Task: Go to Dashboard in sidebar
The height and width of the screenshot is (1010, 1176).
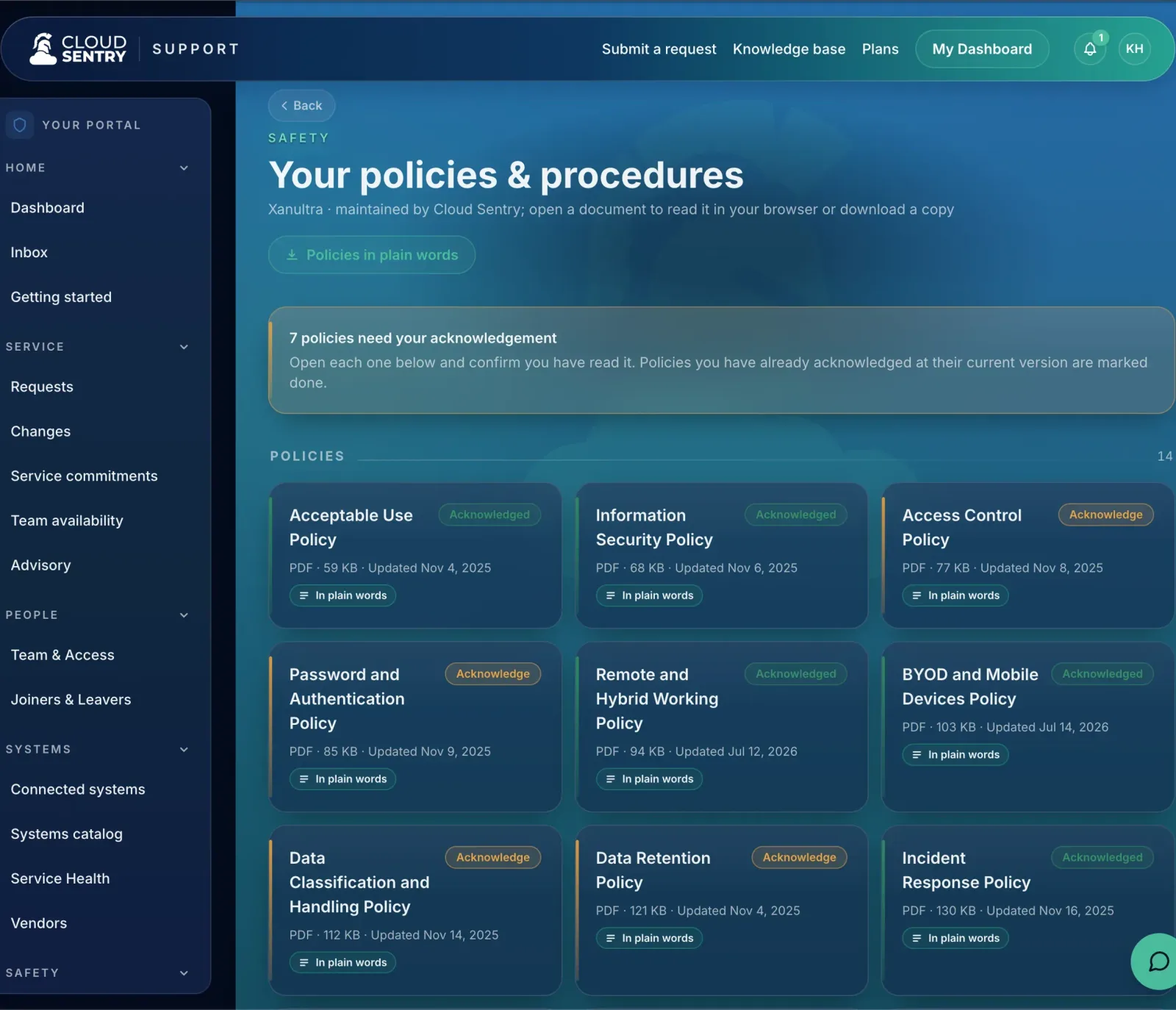Action: click(x=48, y=208)
